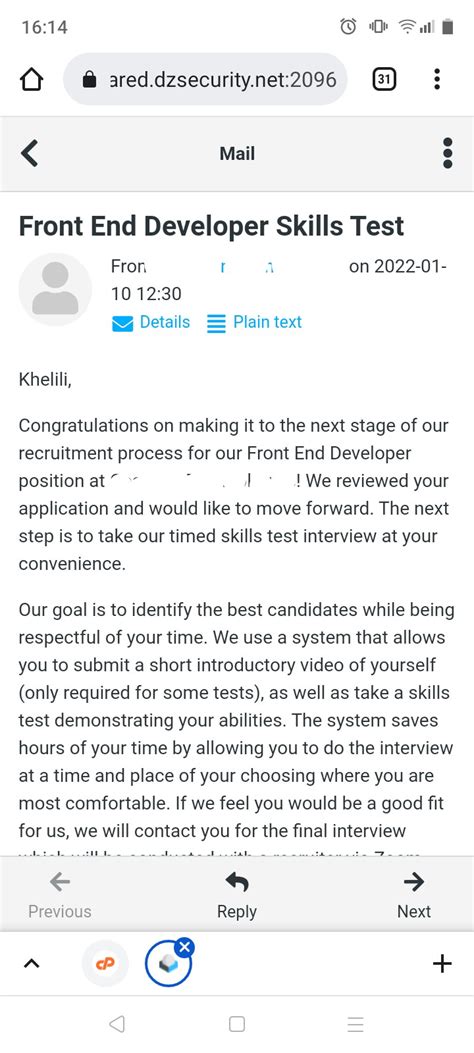Tap the Android back navigation triangle

[x=117, y=1023]
